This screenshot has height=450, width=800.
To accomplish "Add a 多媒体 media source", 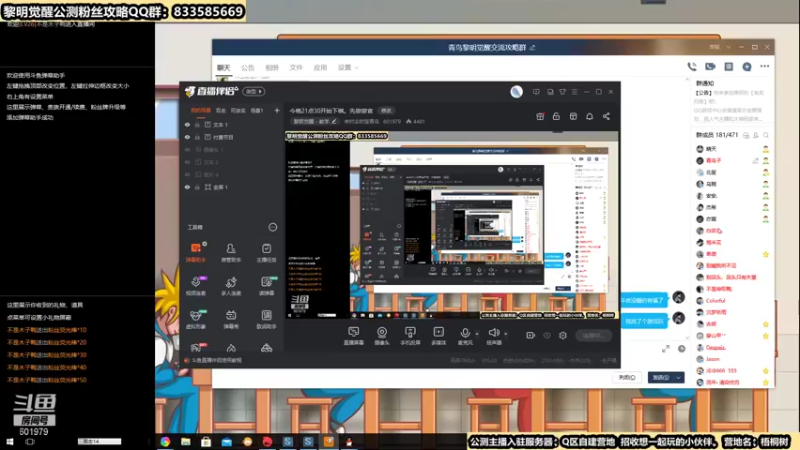I will [438, 336].
